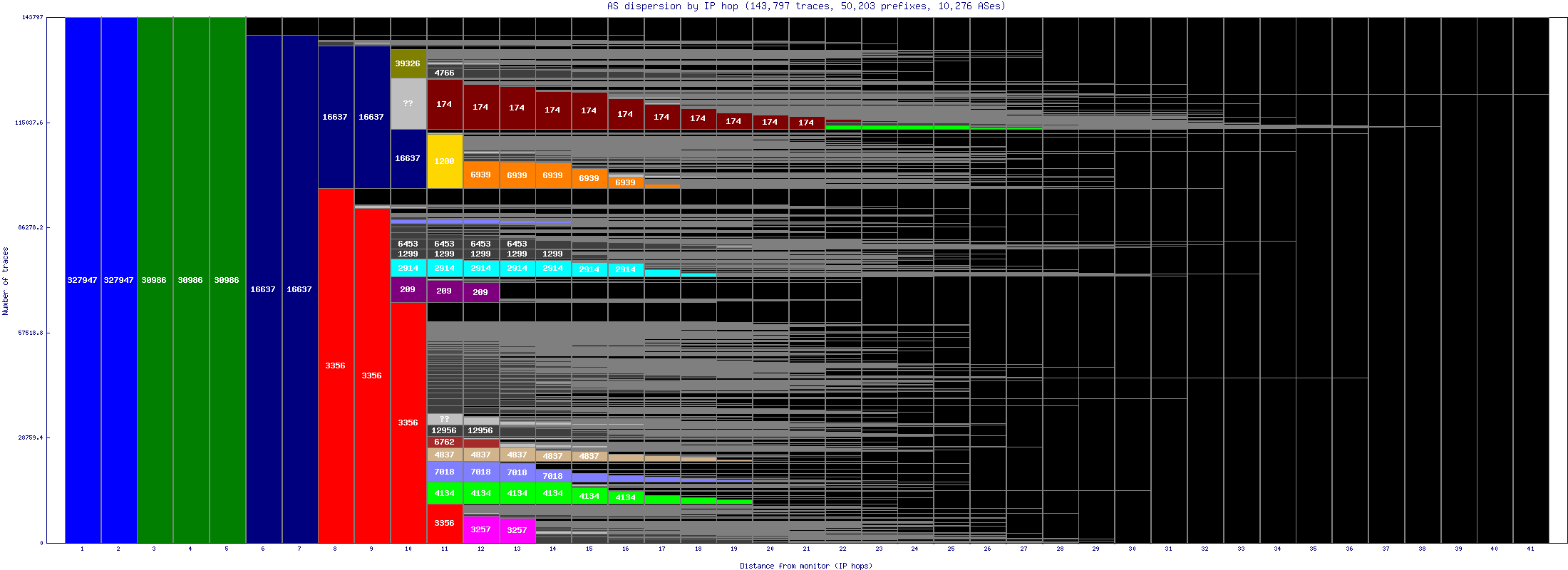Screen dimensions: 1568x570
Task: Select the brown 6762 block at hop 11
Action: pos(445,442)
